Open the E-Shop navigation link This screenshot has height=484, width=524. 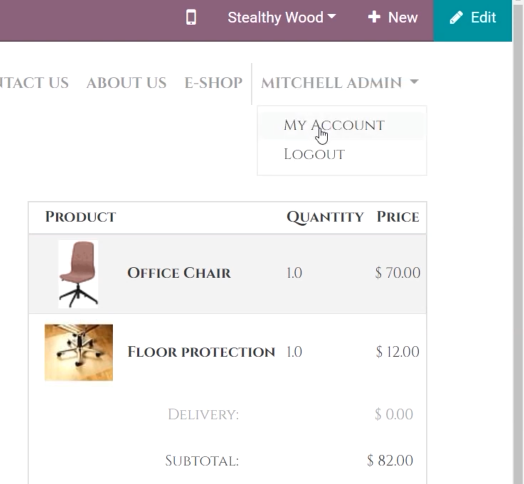click(x=214, y=83)
